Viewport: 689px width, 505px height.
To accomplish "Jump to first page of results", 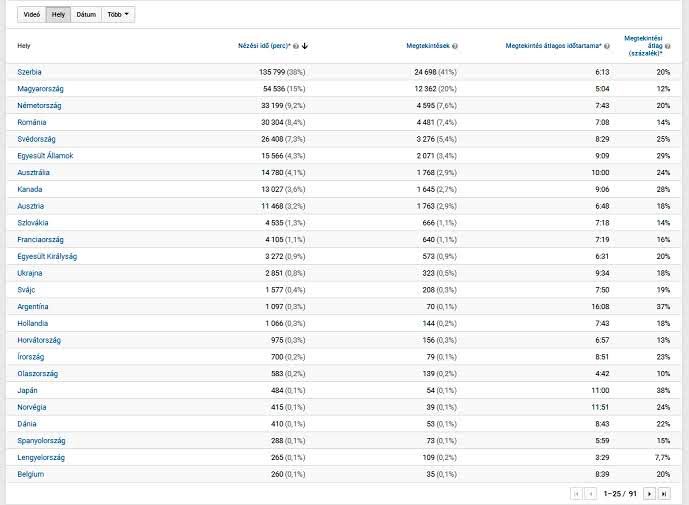I will 576,493.
